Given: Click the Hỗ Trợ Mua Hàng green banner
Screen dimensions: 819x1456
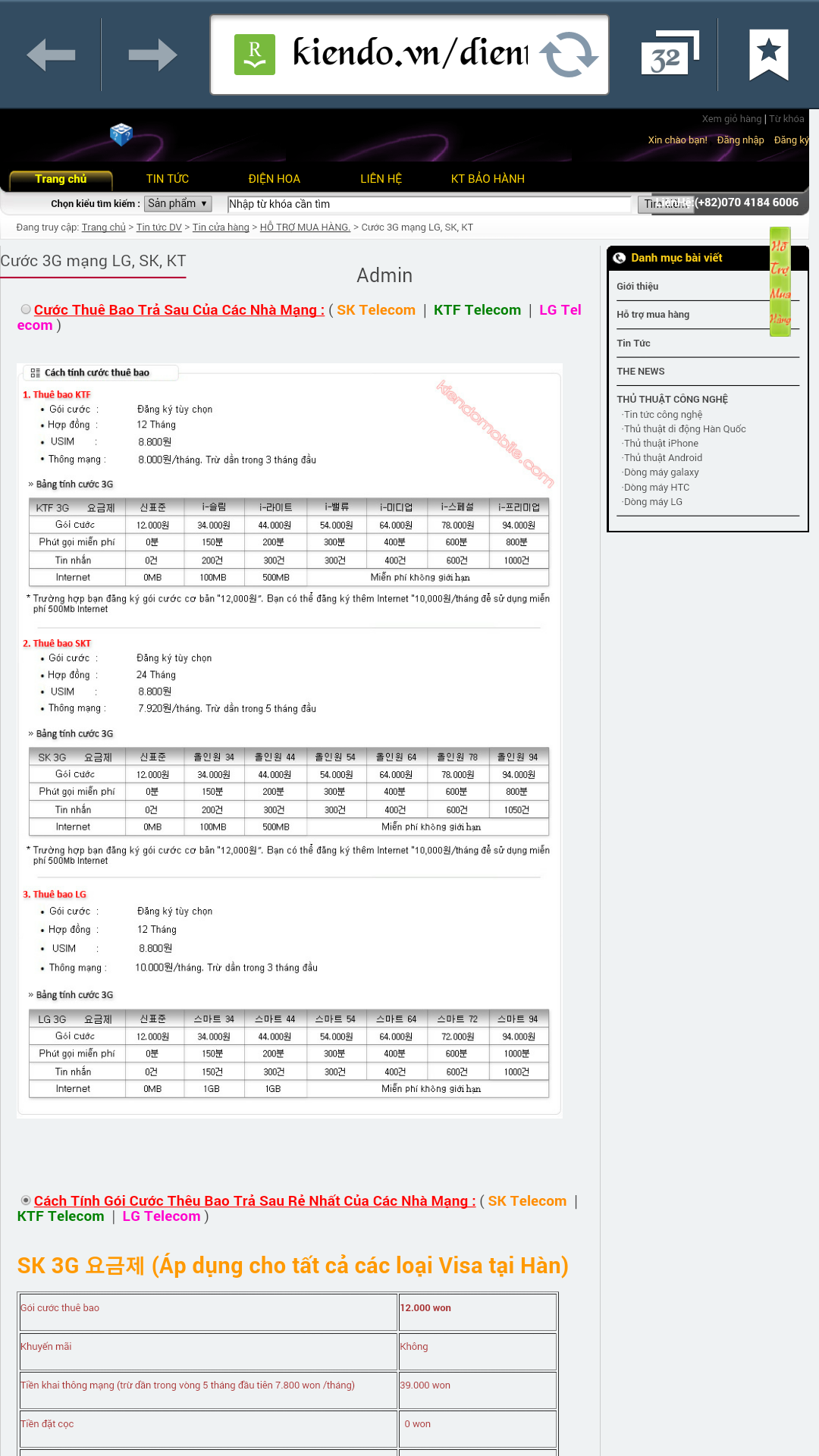Looking at the screenshot, I should pyautogui.click(x=780, y=281).
